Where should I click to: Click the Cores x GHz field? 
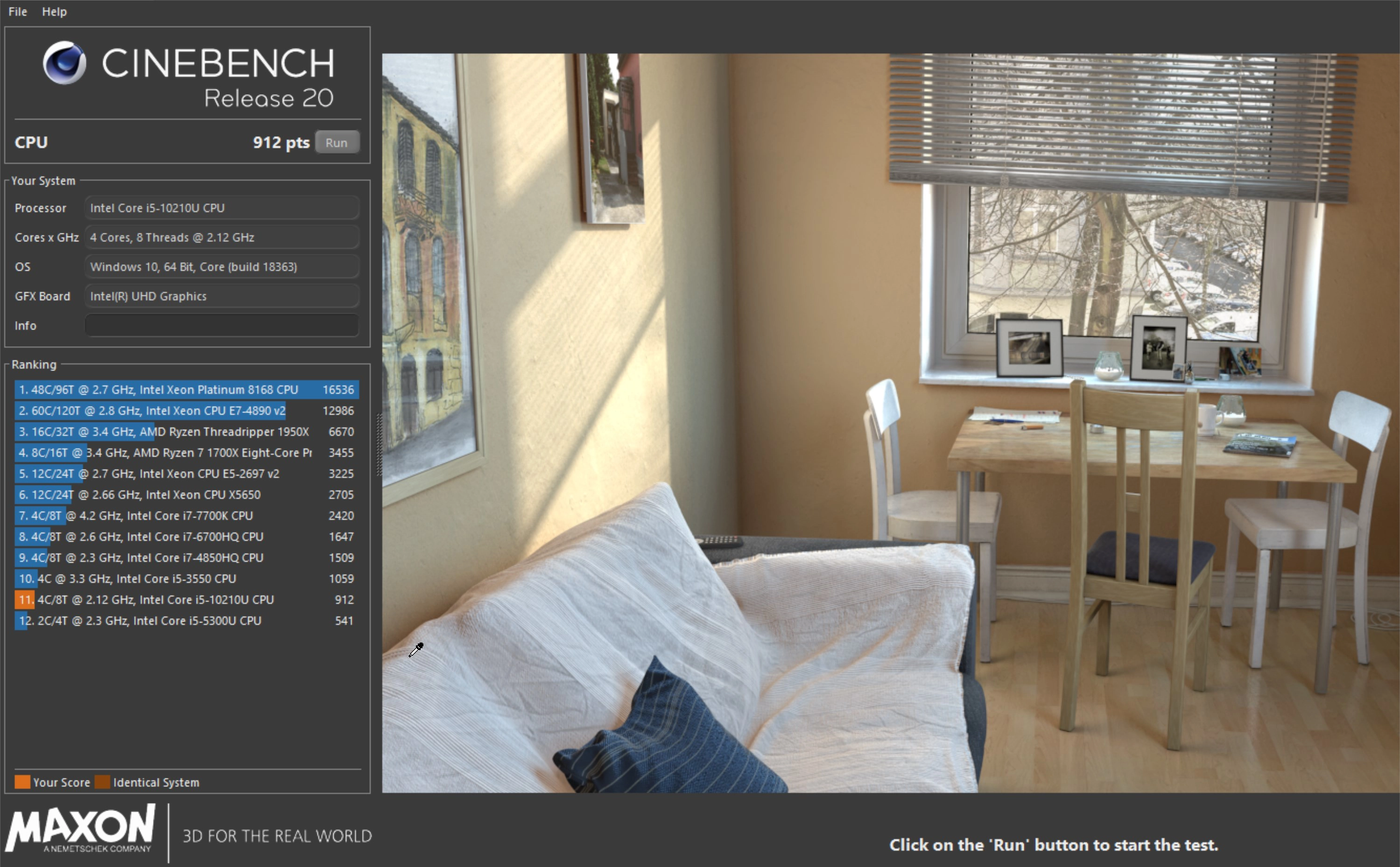click(222, 237)
